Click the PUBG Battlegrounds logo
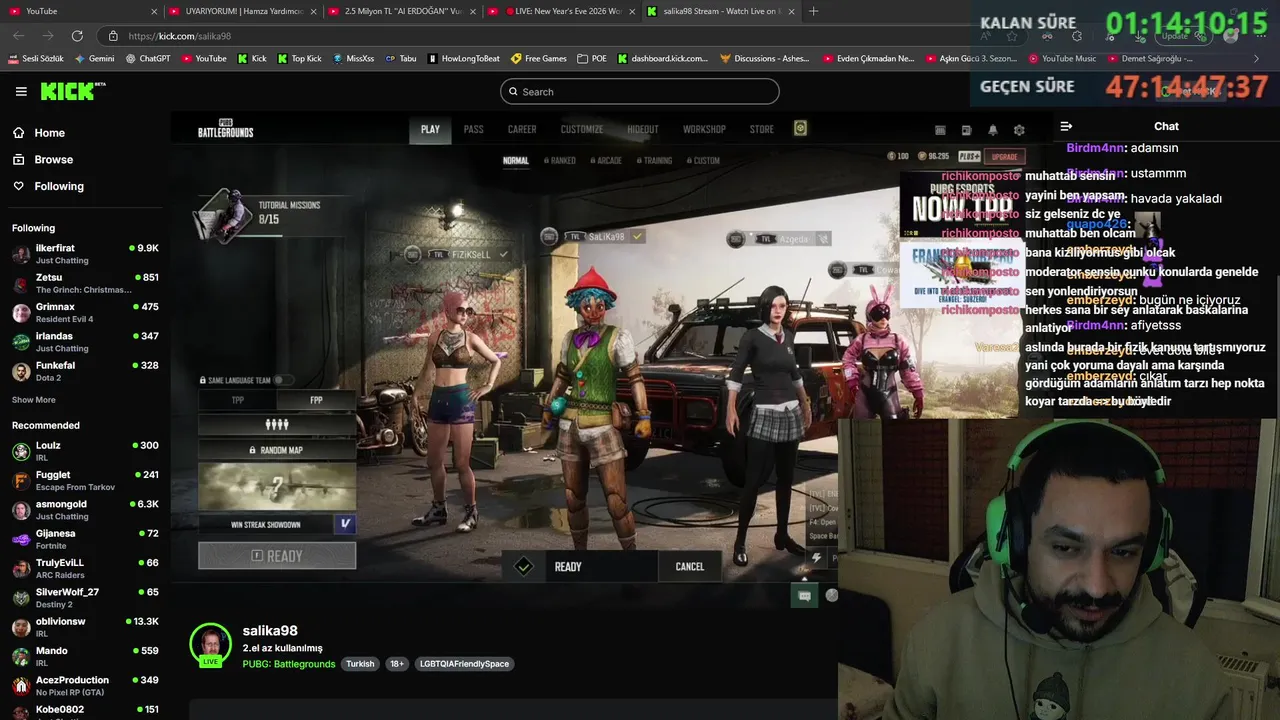Screen dimensions: 1280x720 pyautogui.click(x=225, y=129)
